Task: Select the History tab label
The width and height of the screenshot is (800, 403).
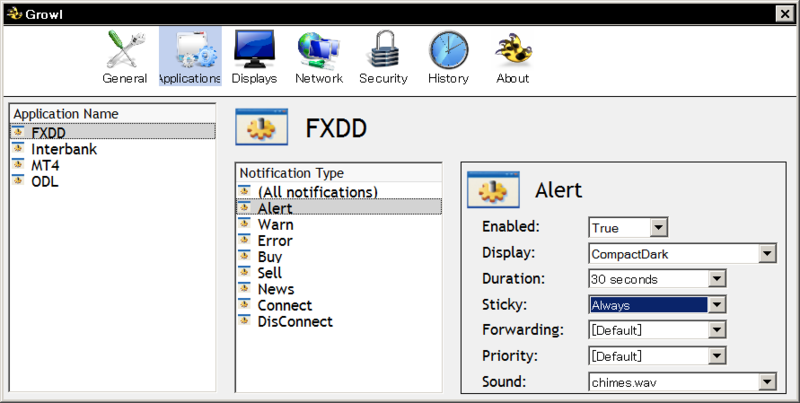Action: tap(448, 79)
